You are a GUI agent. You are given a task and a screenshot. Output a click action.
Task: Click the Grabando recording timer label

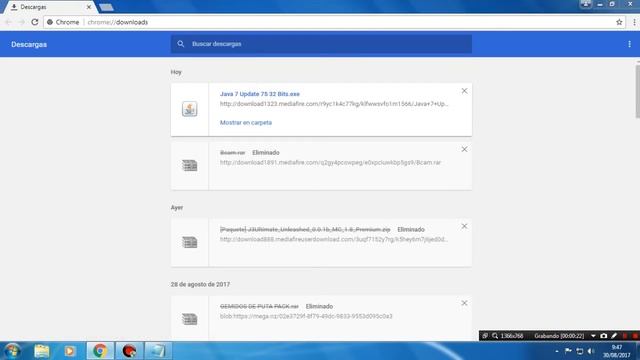[x=559, y=336]
